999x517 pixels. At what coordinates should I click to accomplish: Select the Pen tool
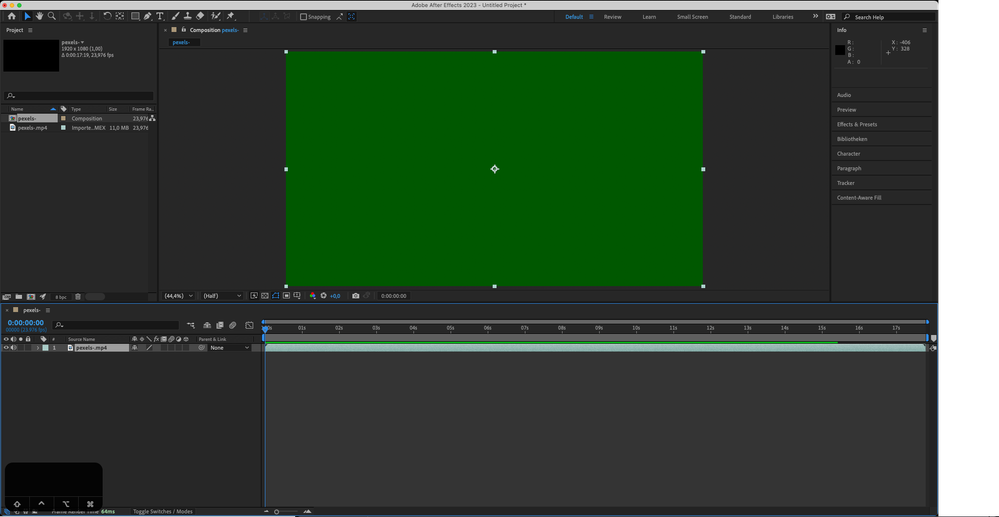(x=147, y=17)
